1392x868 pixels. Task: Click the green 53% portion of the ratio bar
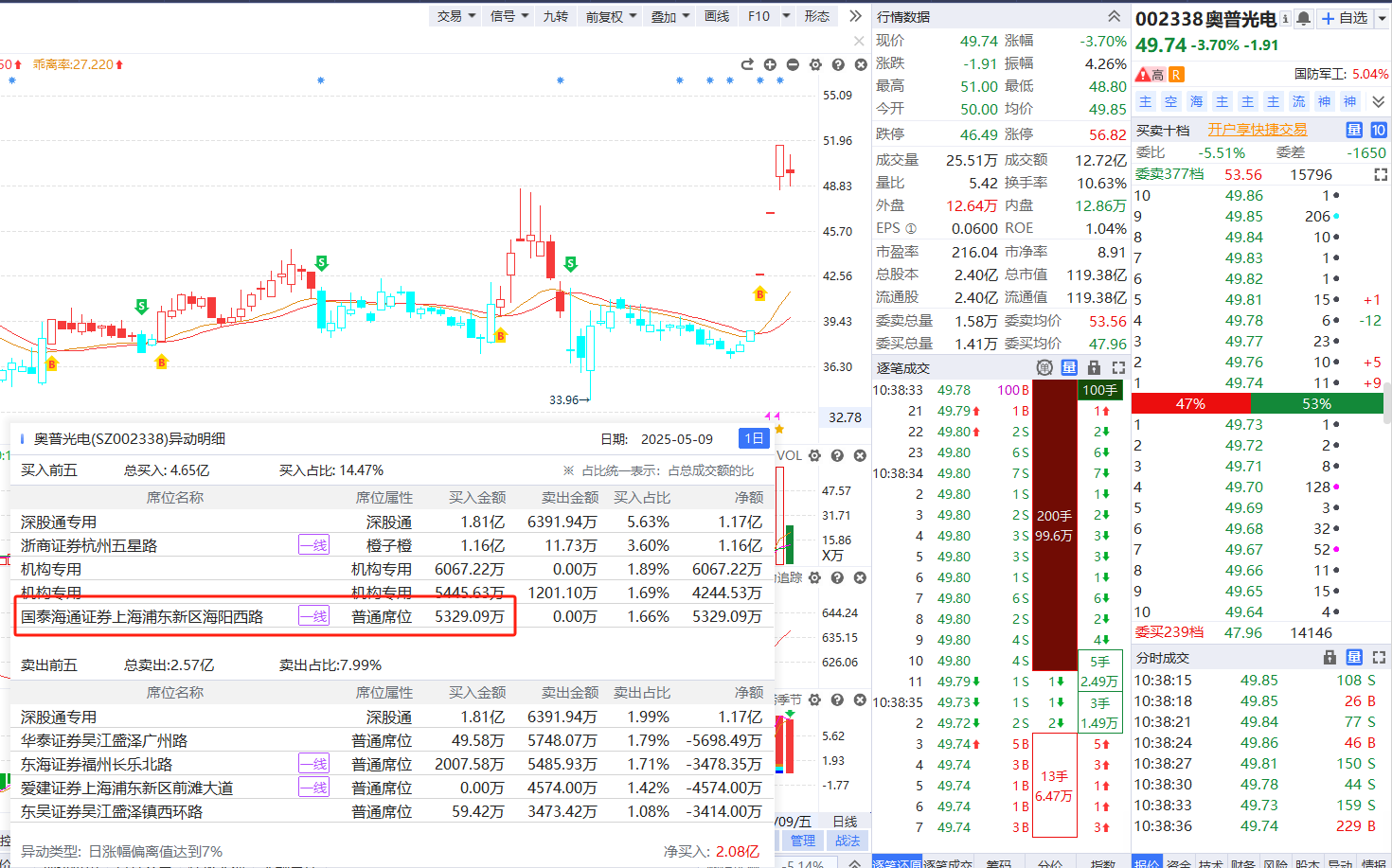point(1316,404)
